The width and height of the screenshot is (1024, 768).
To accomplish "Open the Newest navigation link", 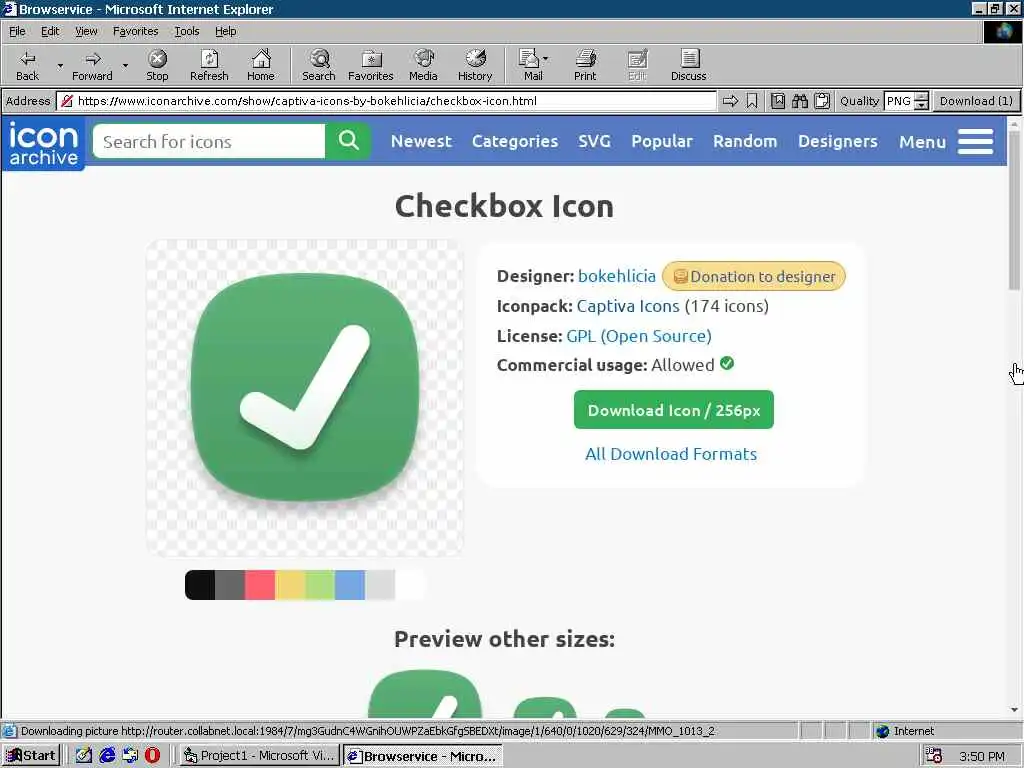I will [x=421, y=141].
